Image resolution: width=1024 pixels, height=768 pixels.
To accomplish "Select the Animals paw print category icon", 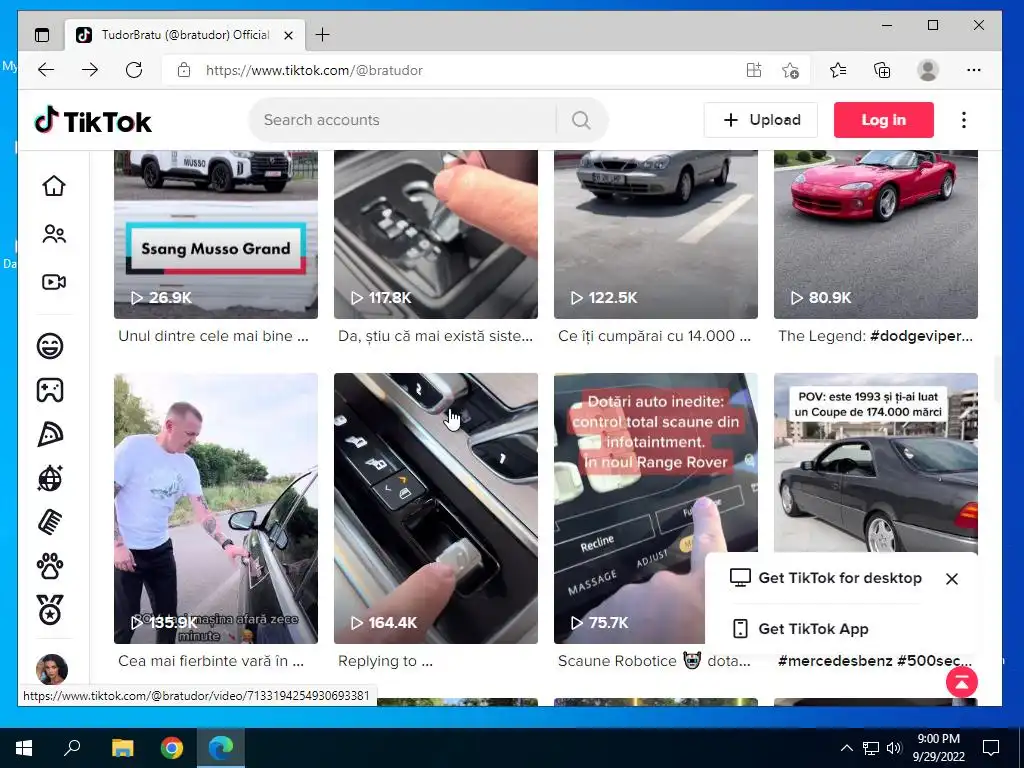I will (50, 566).
